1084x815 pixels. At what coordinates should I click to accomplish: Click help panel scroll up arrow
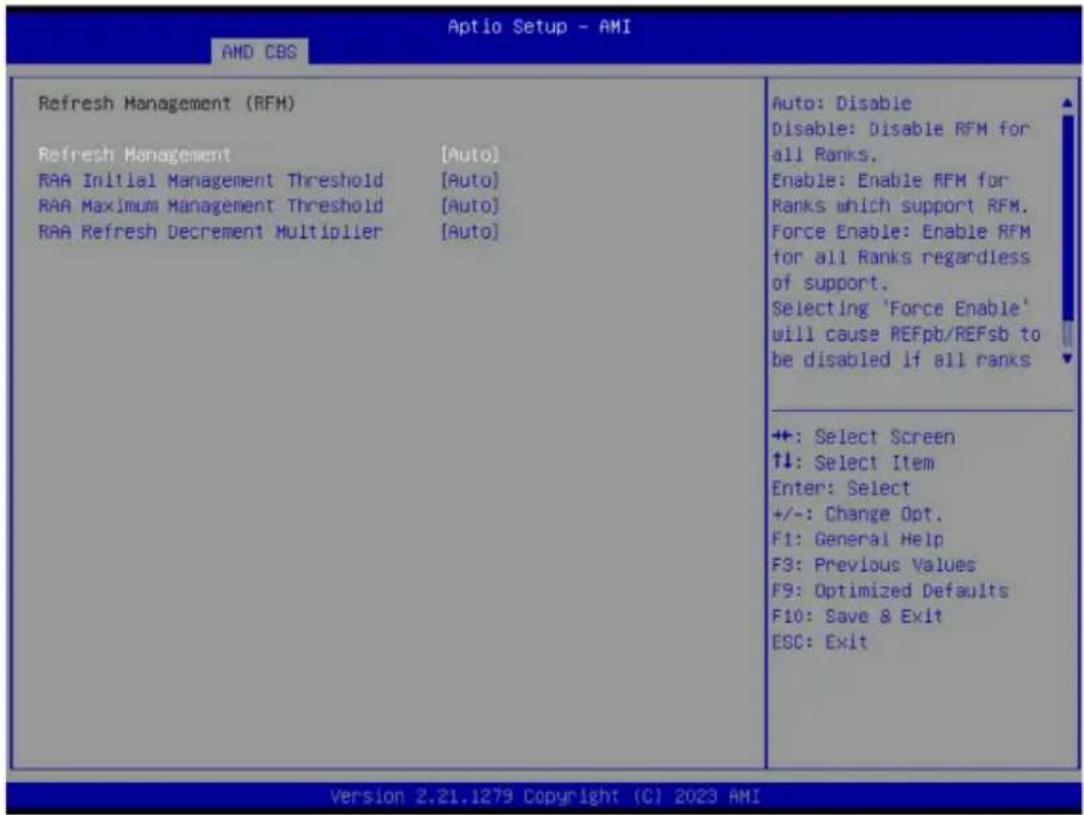click(x=1067, y=103)
